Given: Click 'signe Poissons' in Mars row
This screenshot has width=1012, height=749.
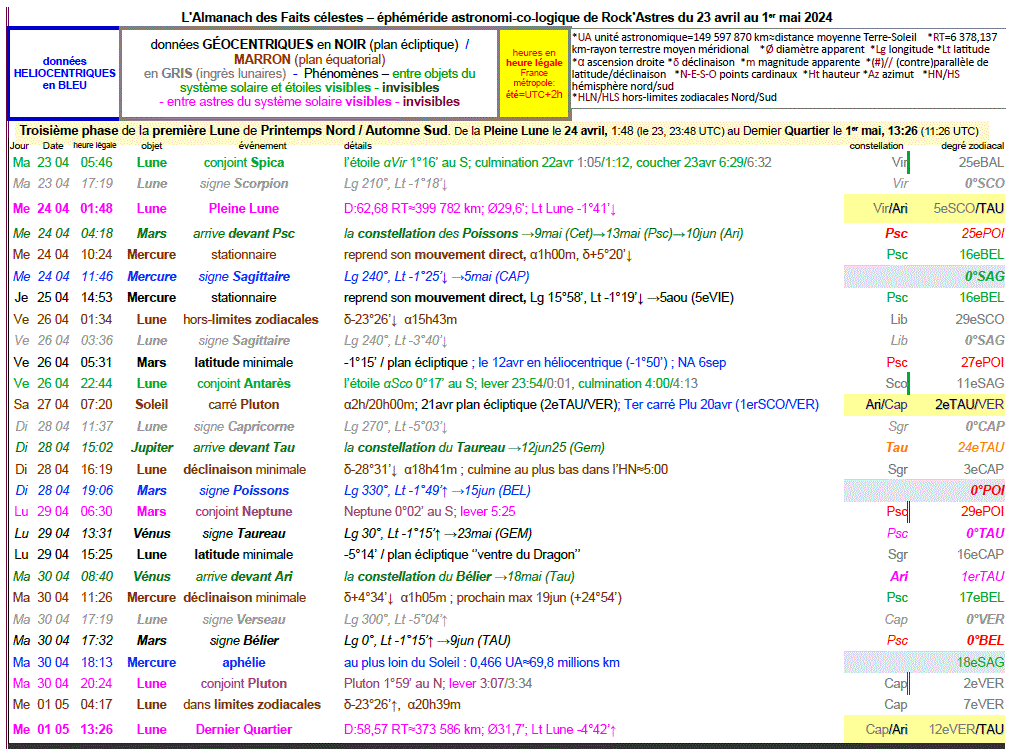Looking at the screenshot, I should tap(244, 490).
